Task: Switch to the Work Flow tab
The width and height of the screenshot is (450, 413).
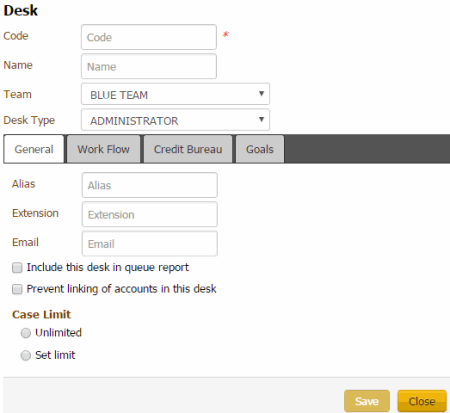Action: [103, 149]
